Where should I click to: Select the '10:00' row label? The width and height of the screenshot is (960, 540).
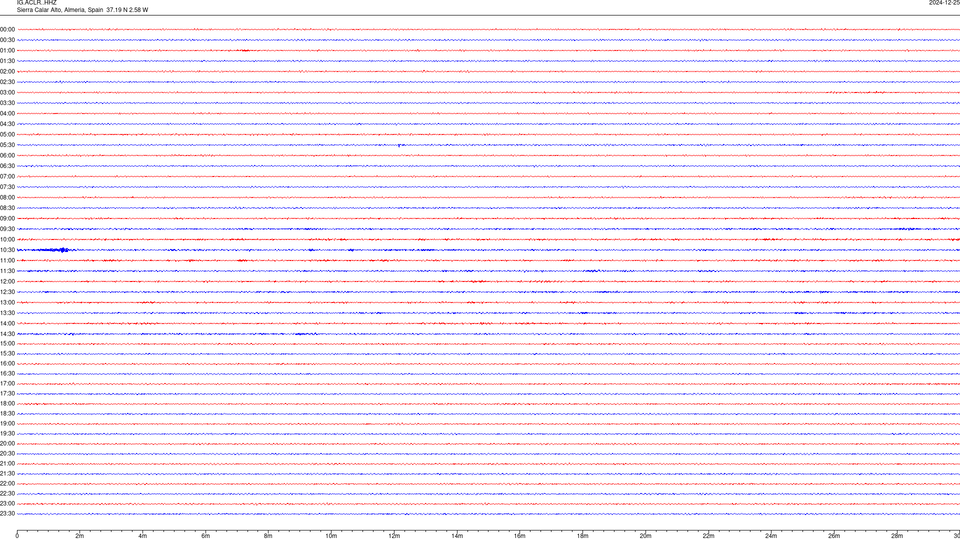7,239
